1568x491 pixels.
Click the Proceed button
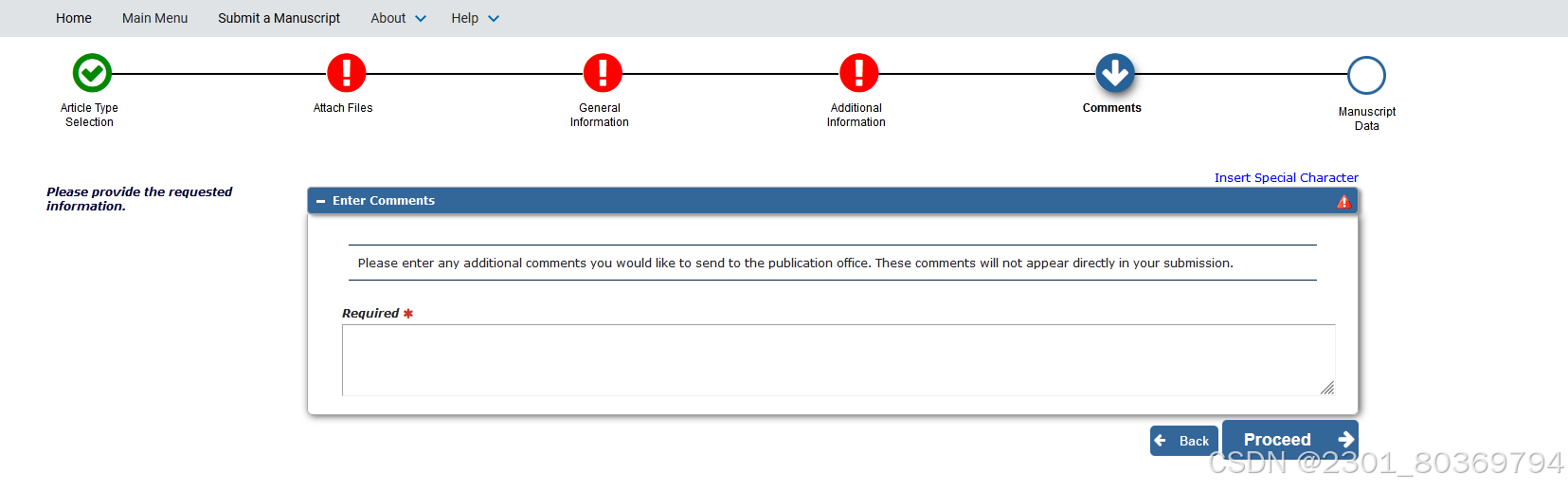coord(1290,439)
